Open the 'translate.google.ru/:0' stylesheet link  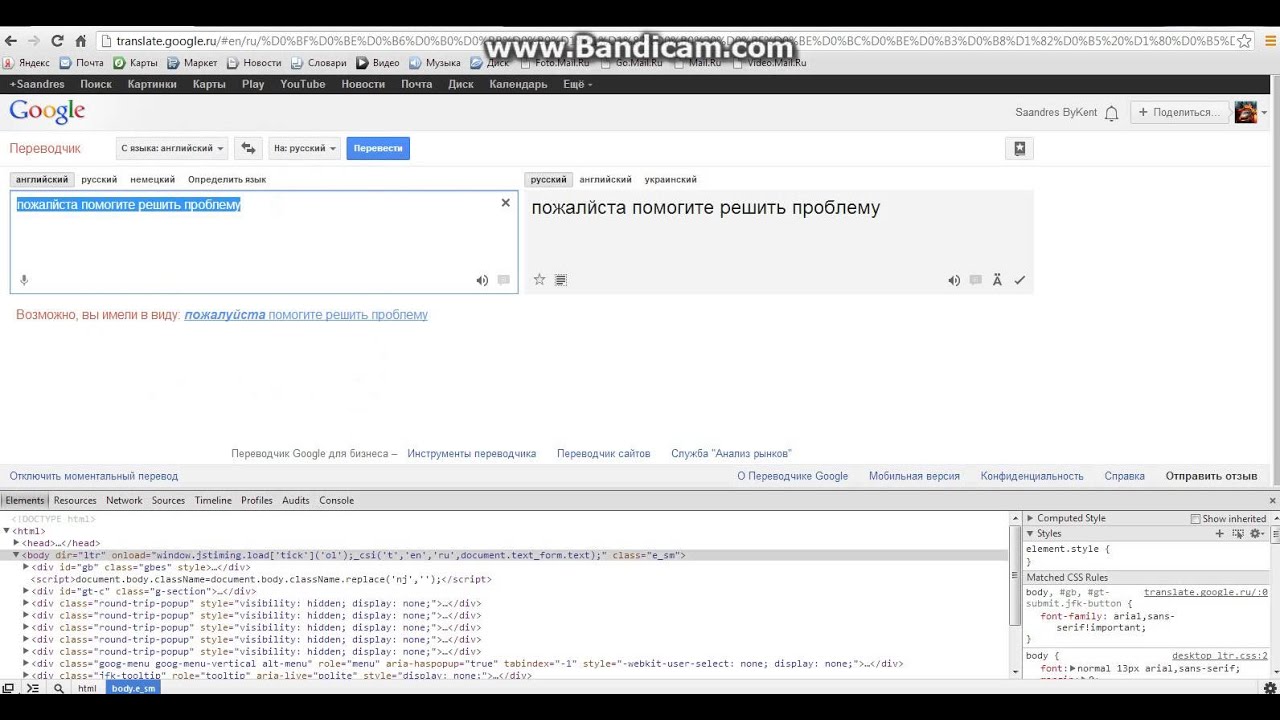1205,592
